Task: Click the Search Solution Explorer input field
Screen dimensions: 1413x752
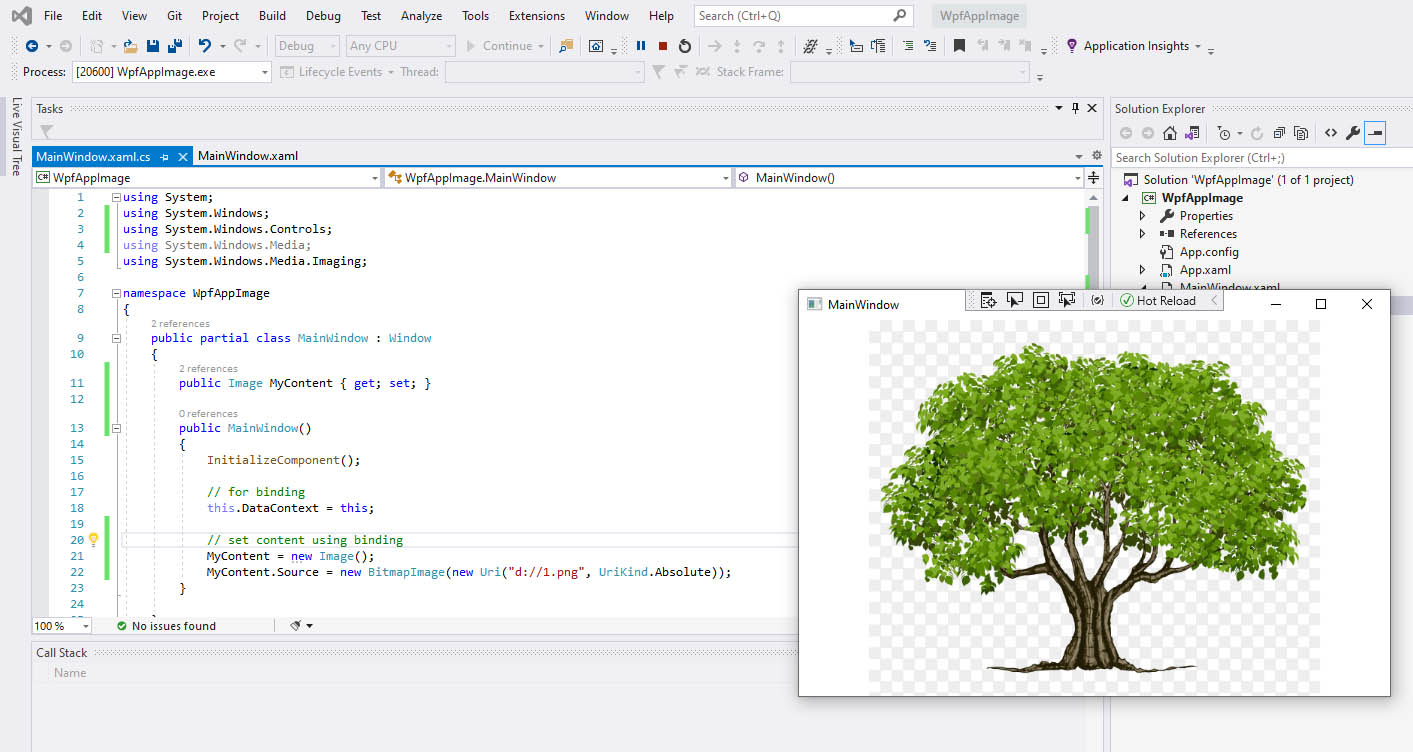Action: [x=1250, y=158]
